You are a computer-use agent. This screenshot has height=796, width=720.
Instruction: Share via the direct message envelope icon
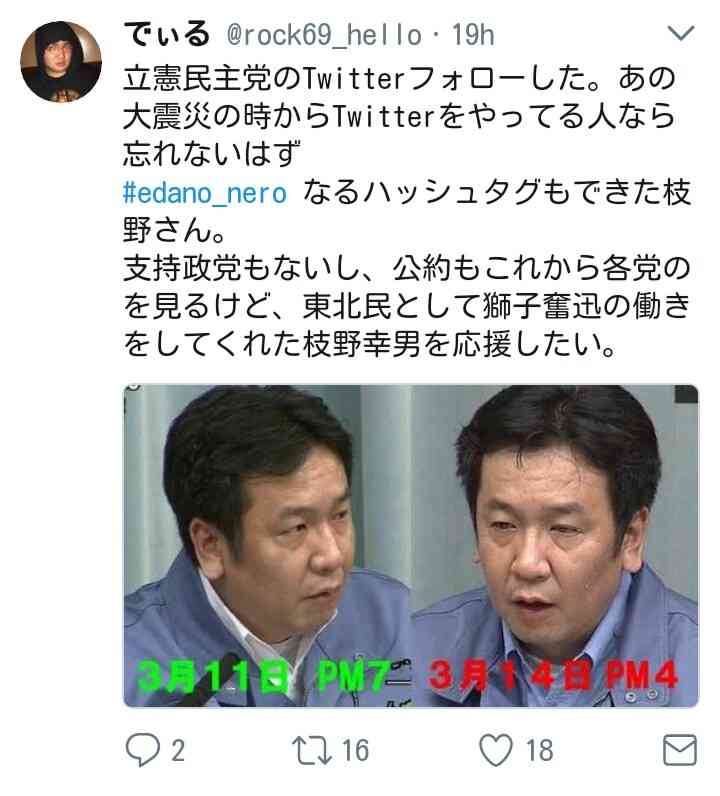[680, 750]
